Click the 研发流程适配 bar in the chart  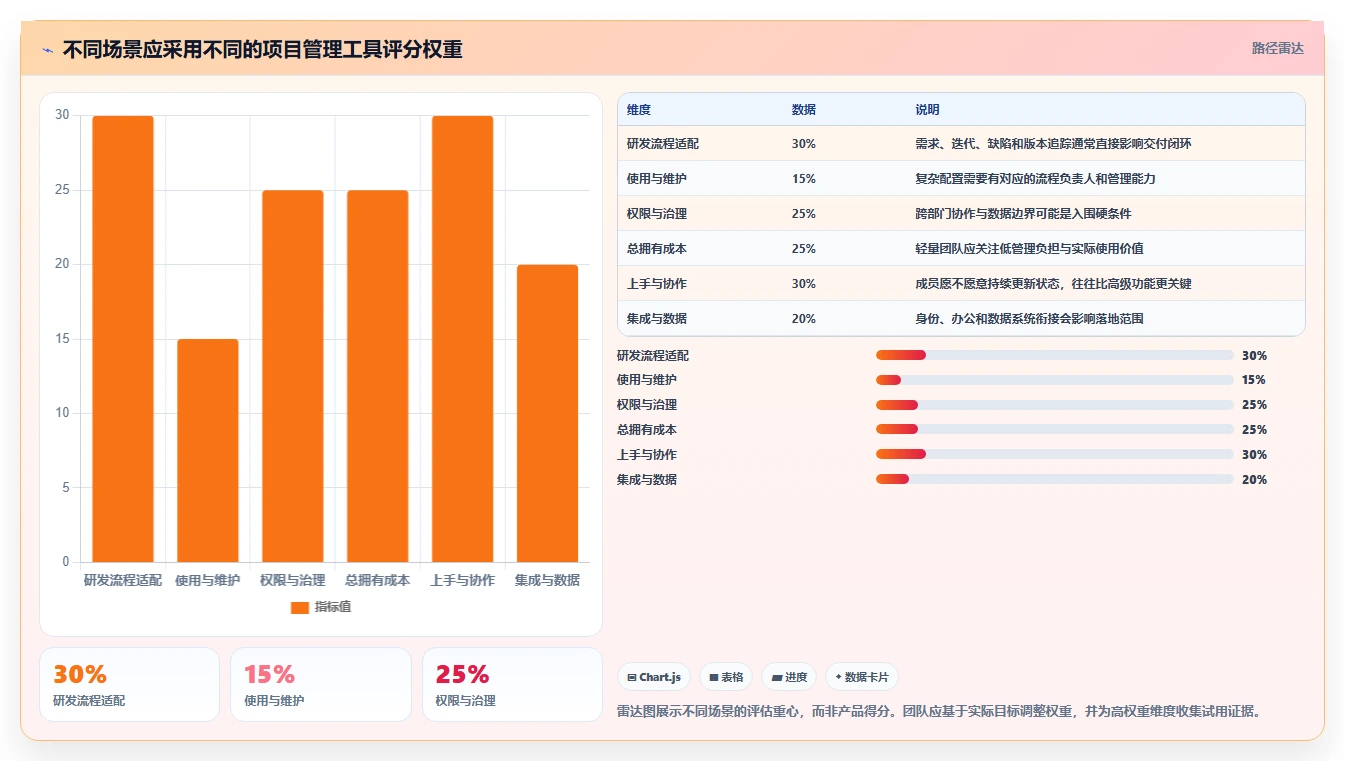coord(123,339)
